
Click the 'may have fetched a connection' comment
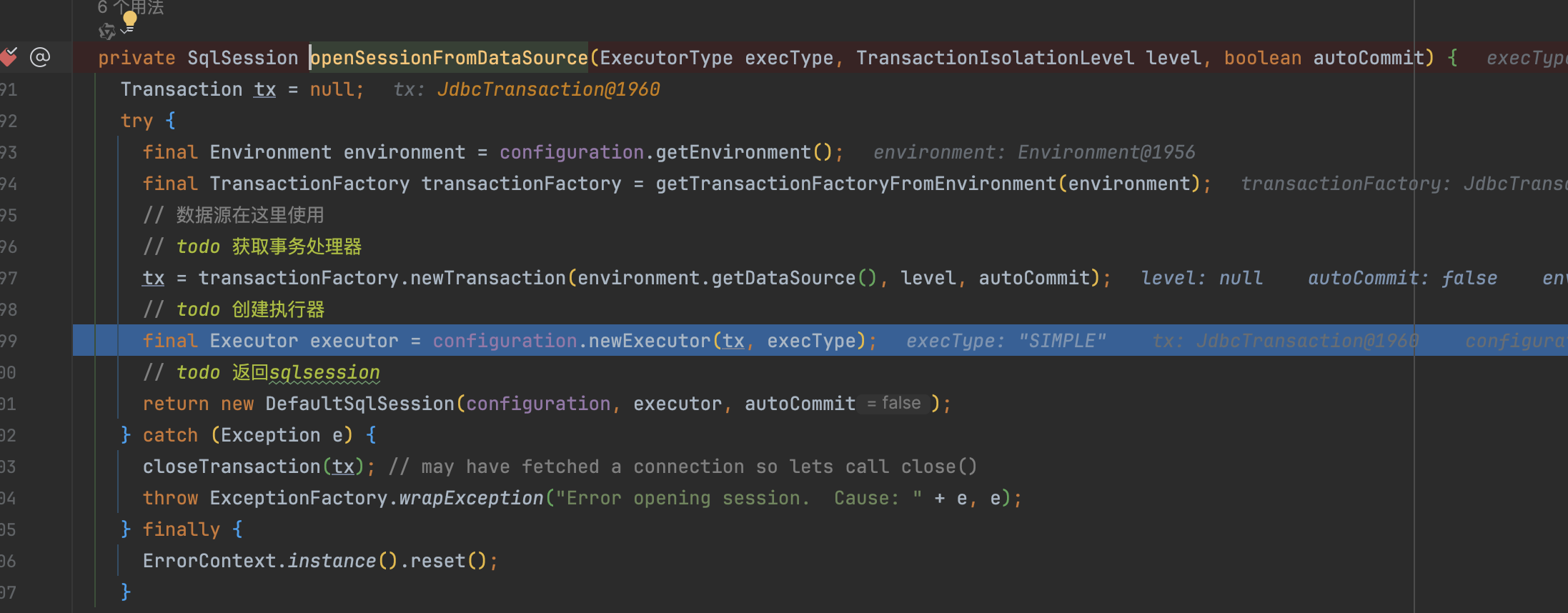(x=683, y=467)
